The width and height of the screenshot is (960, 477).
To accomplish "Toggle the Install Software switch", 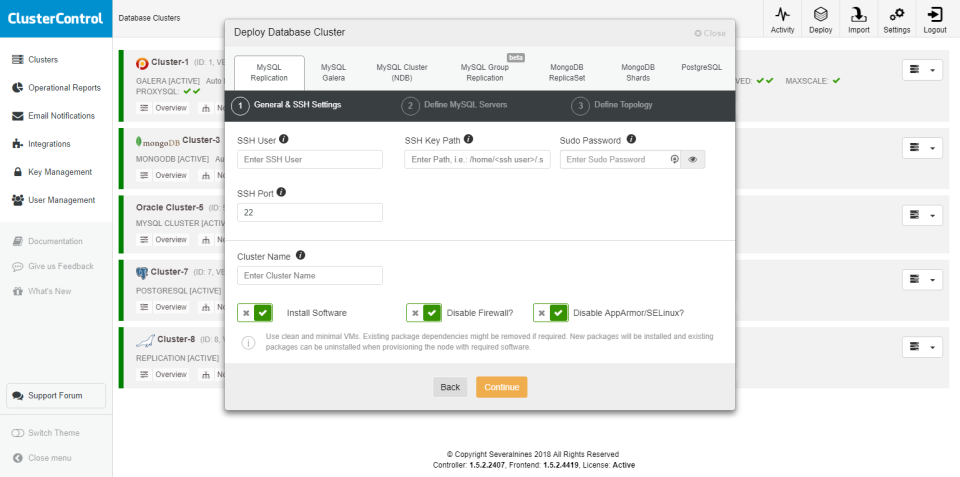I will click(x=255, y=313).
